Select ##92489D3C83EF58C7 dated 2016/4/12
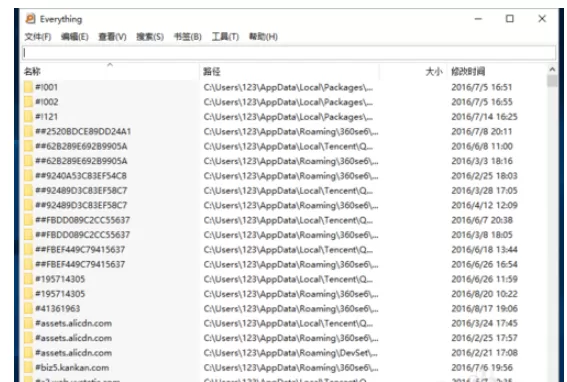The image size is (567, 382). coord(81,205)
